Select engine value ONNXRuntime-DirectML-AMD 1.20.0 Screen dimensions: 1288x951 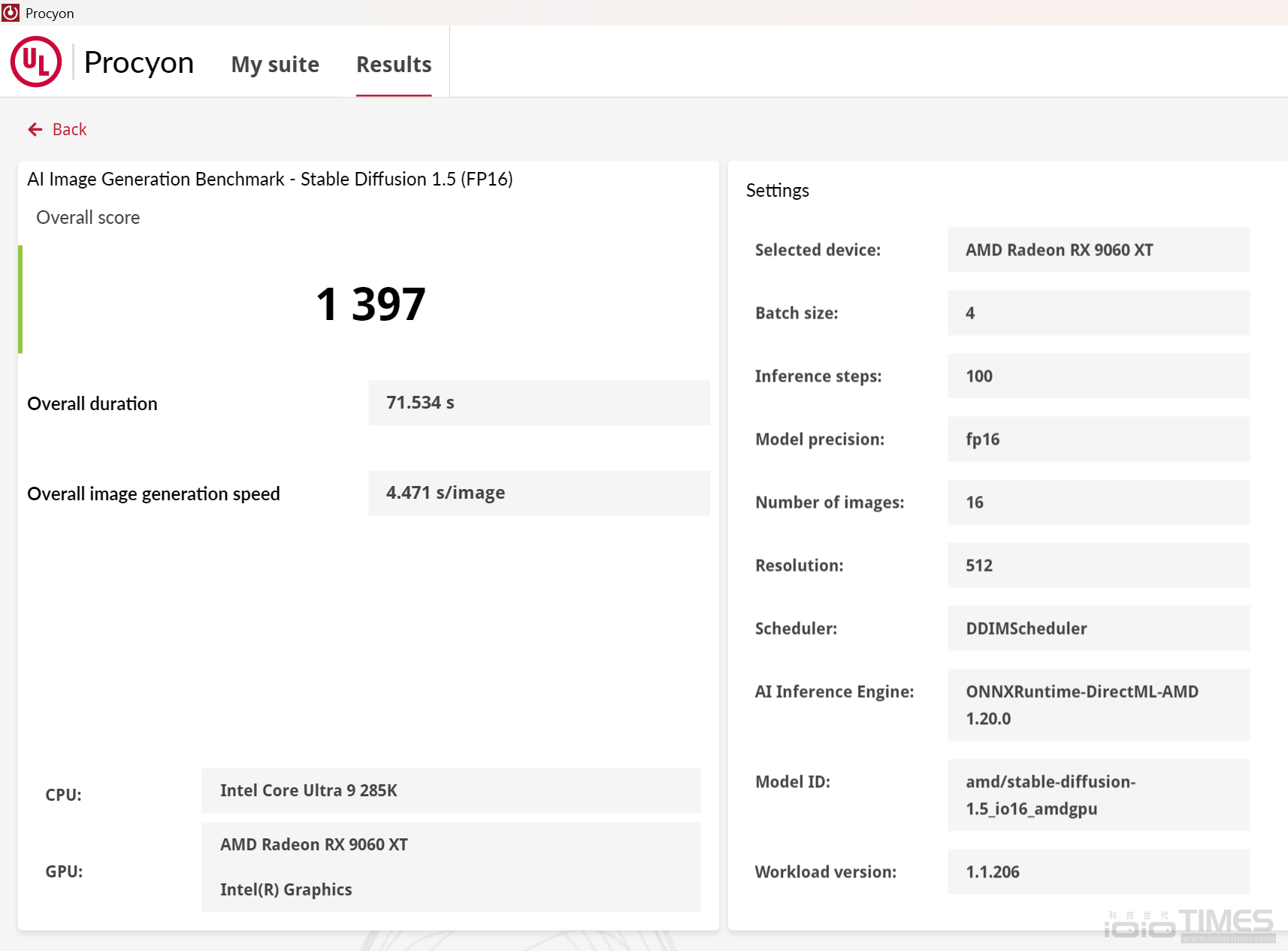click(1099, 705)
